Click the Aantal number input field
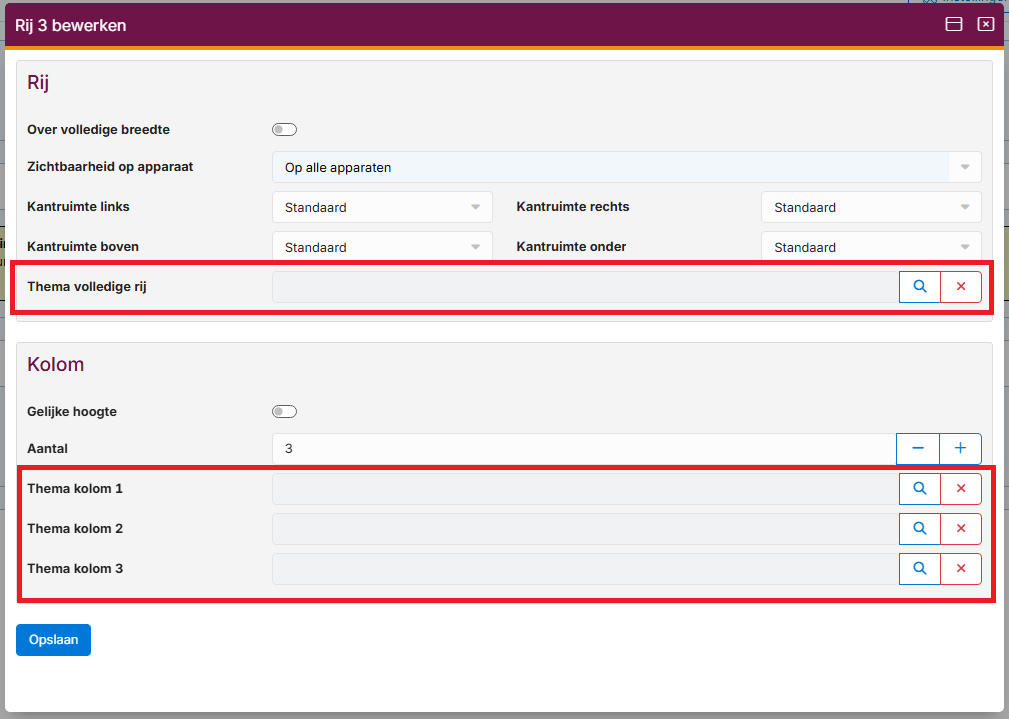Viewport: 1009px width, 719px height. coord(583,449)
